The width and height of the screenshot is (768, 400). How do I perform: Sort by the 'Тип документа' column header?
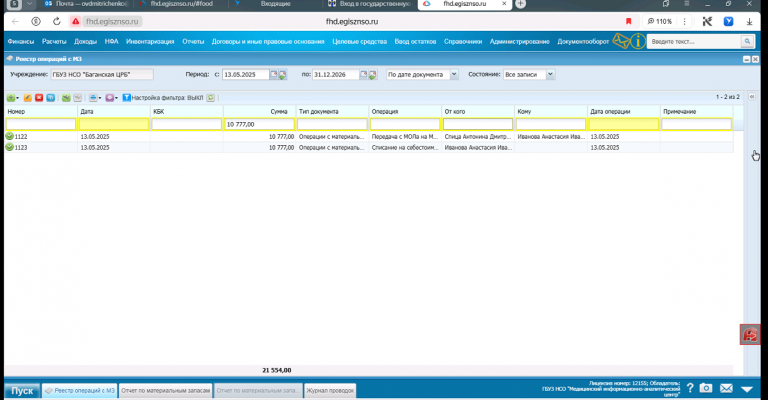(x=332, y=112)
